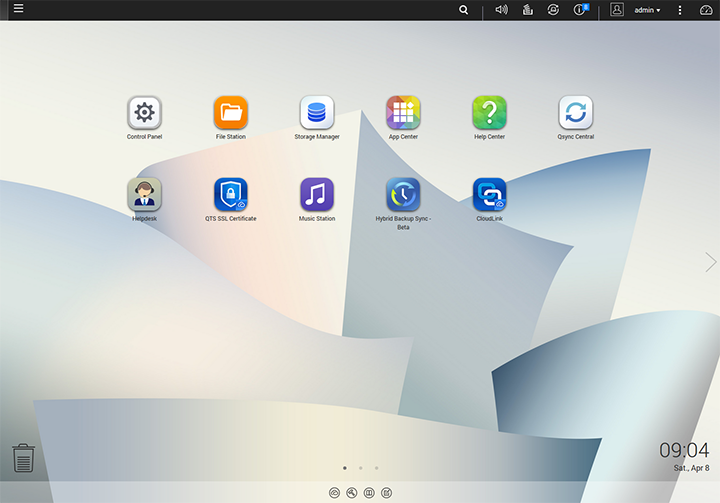
Task: Open the main hamburger menu
Action: [x=18, y=9]
